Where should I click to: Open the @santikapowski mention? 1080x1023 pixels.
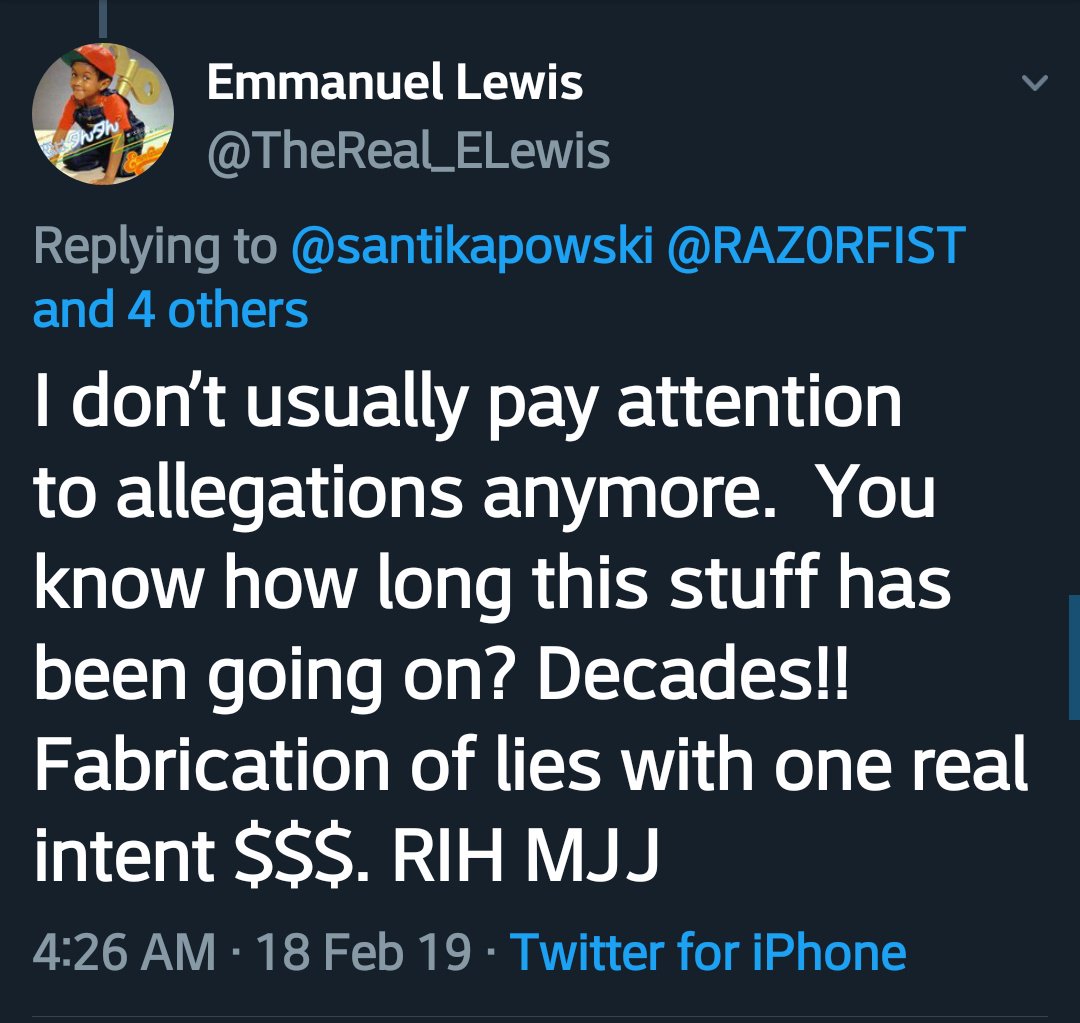click(x=472, y=245)
